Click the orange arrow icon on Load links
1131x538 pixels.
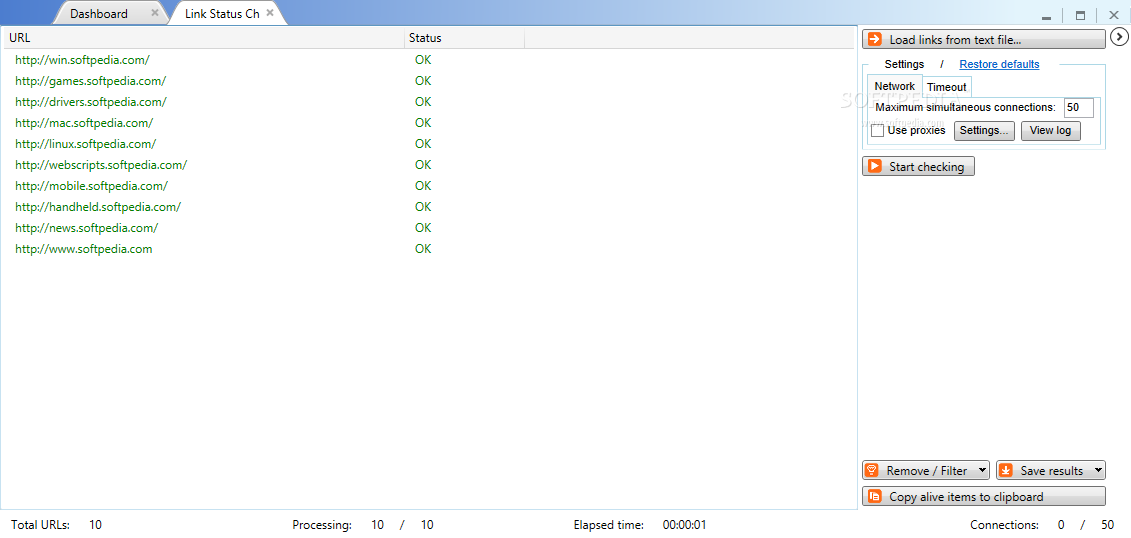pos(875,39)
